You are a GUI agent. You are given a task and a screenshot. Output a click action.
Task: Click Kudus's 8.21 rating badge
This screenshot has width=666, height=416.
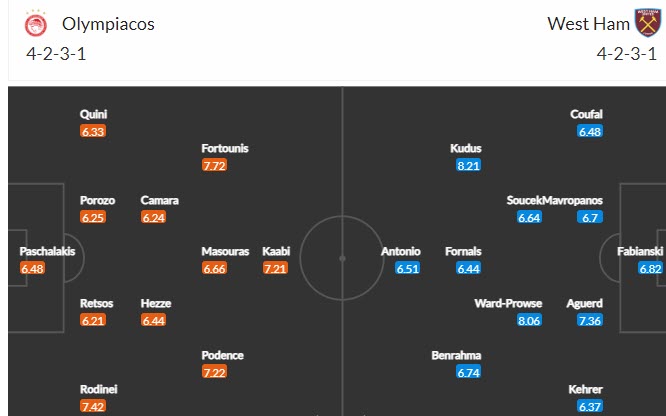click(468, 165)
